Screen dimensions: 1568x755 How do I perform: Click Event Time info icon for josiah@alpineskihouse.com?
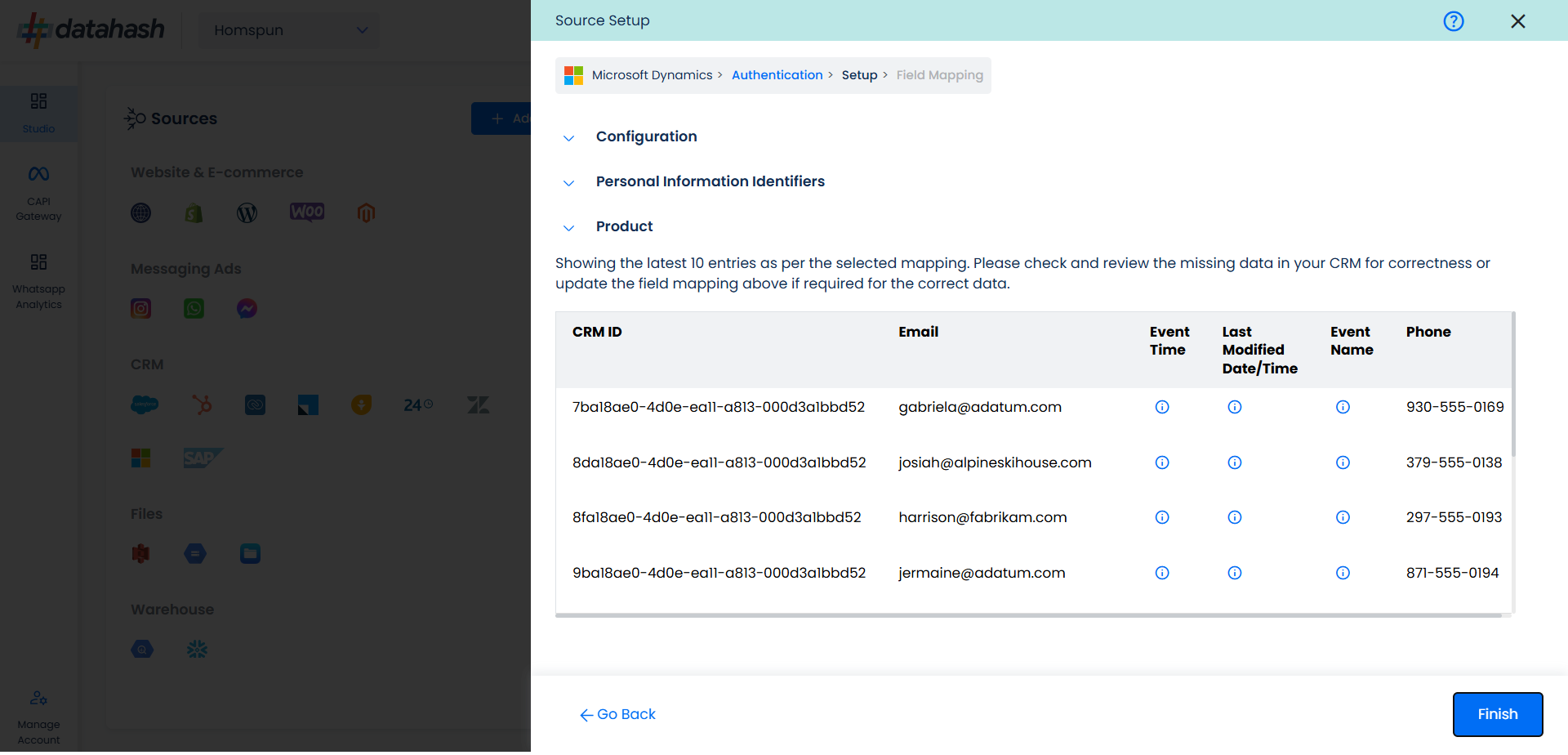tap(1162, 462)
